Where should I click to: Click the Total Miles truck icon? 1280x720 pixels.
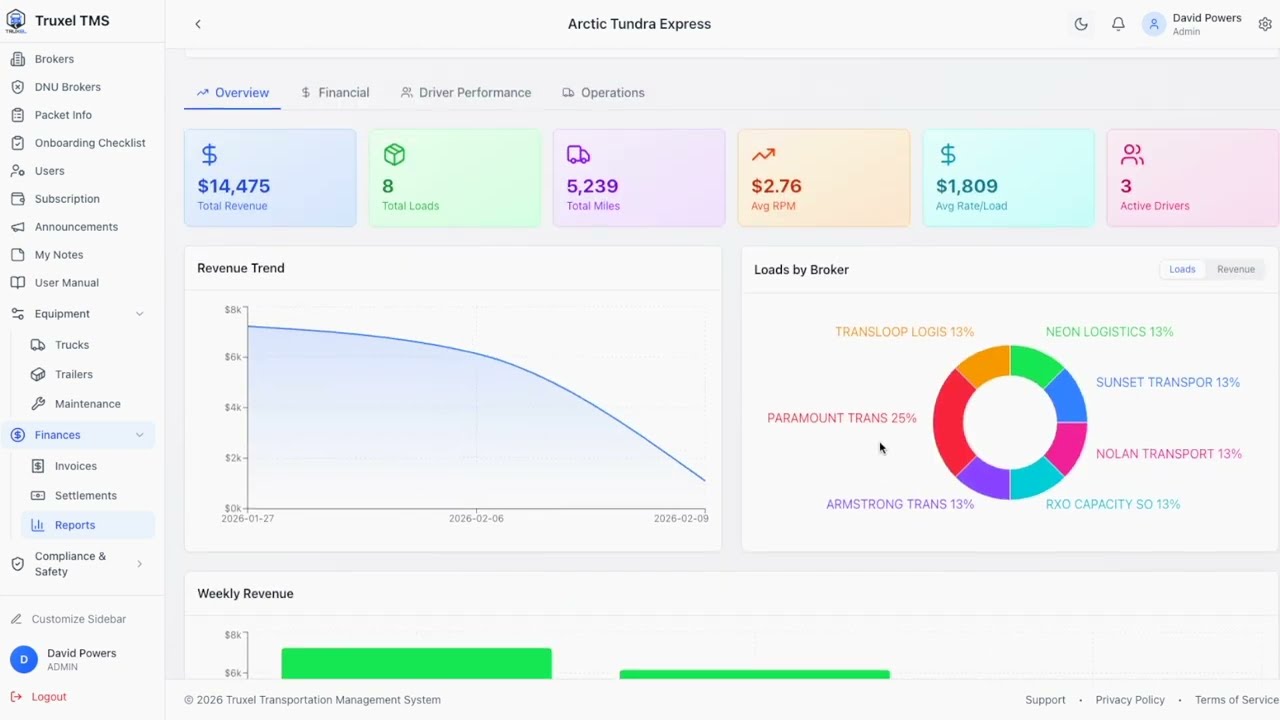[x=578, y=155]
